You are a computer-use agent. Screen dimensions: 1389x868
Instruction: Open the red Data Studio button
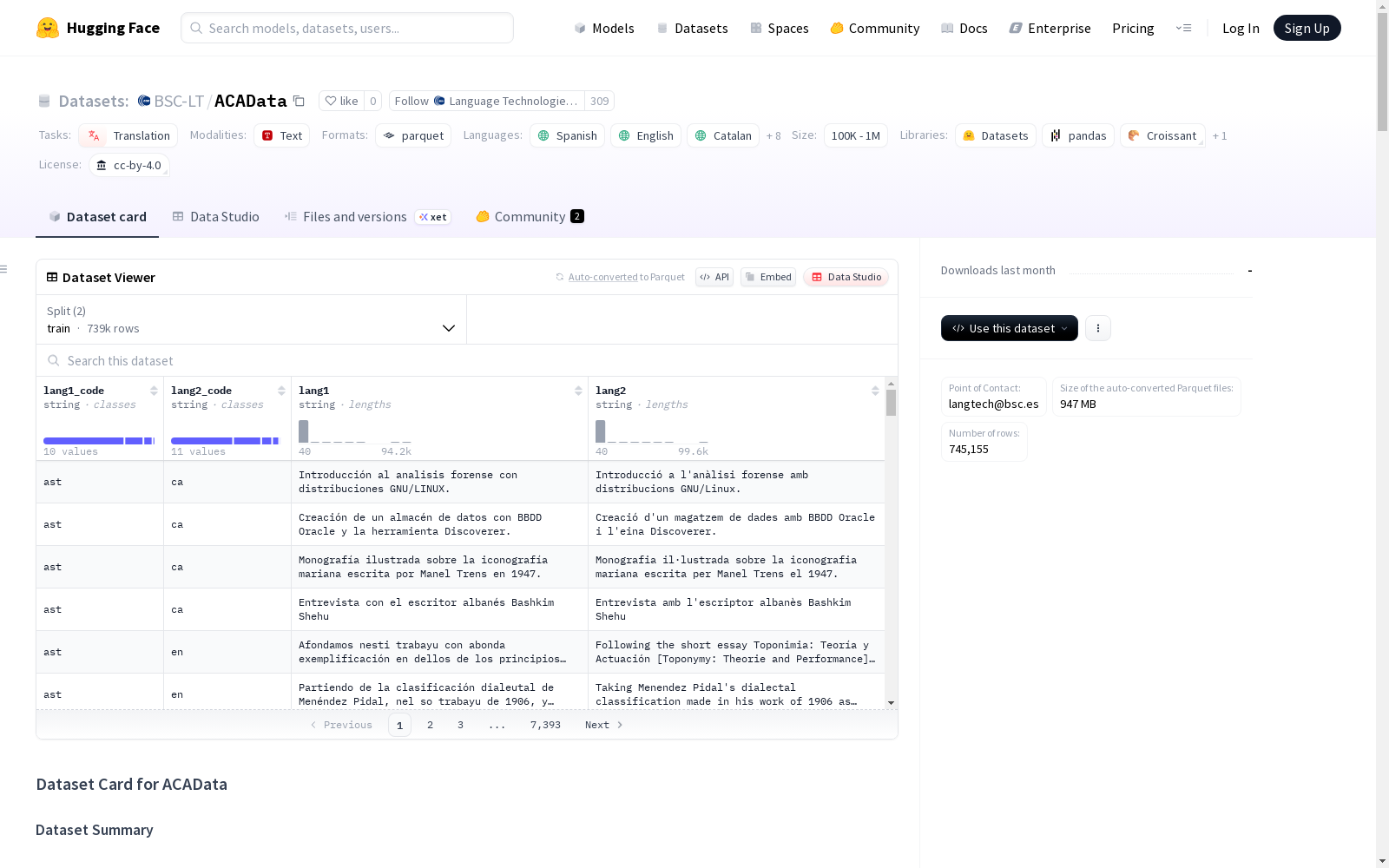(x=846, y=277)
